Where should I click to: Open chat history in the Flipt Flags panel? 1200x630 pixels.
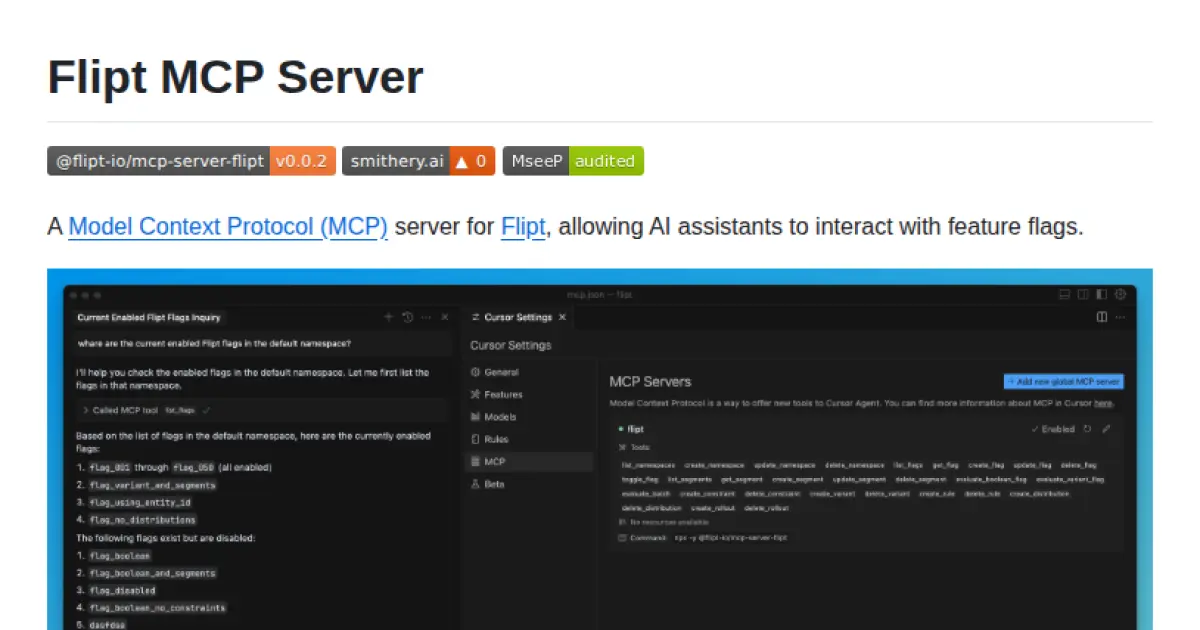[407, 316]
